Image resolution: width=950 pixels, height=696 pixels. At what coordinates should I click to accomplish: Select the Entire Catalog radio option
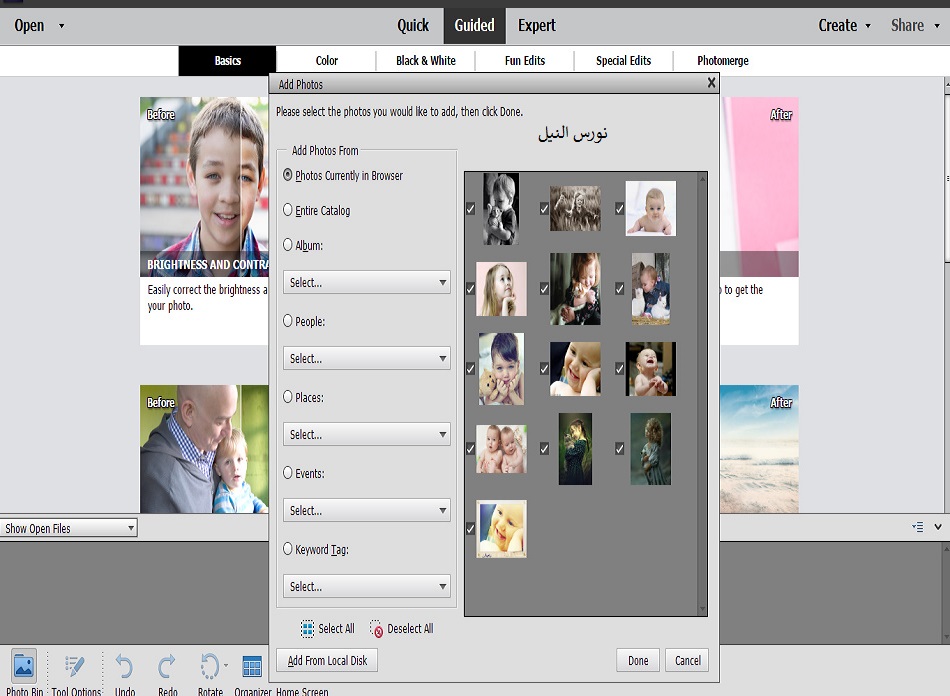[288, 210]
